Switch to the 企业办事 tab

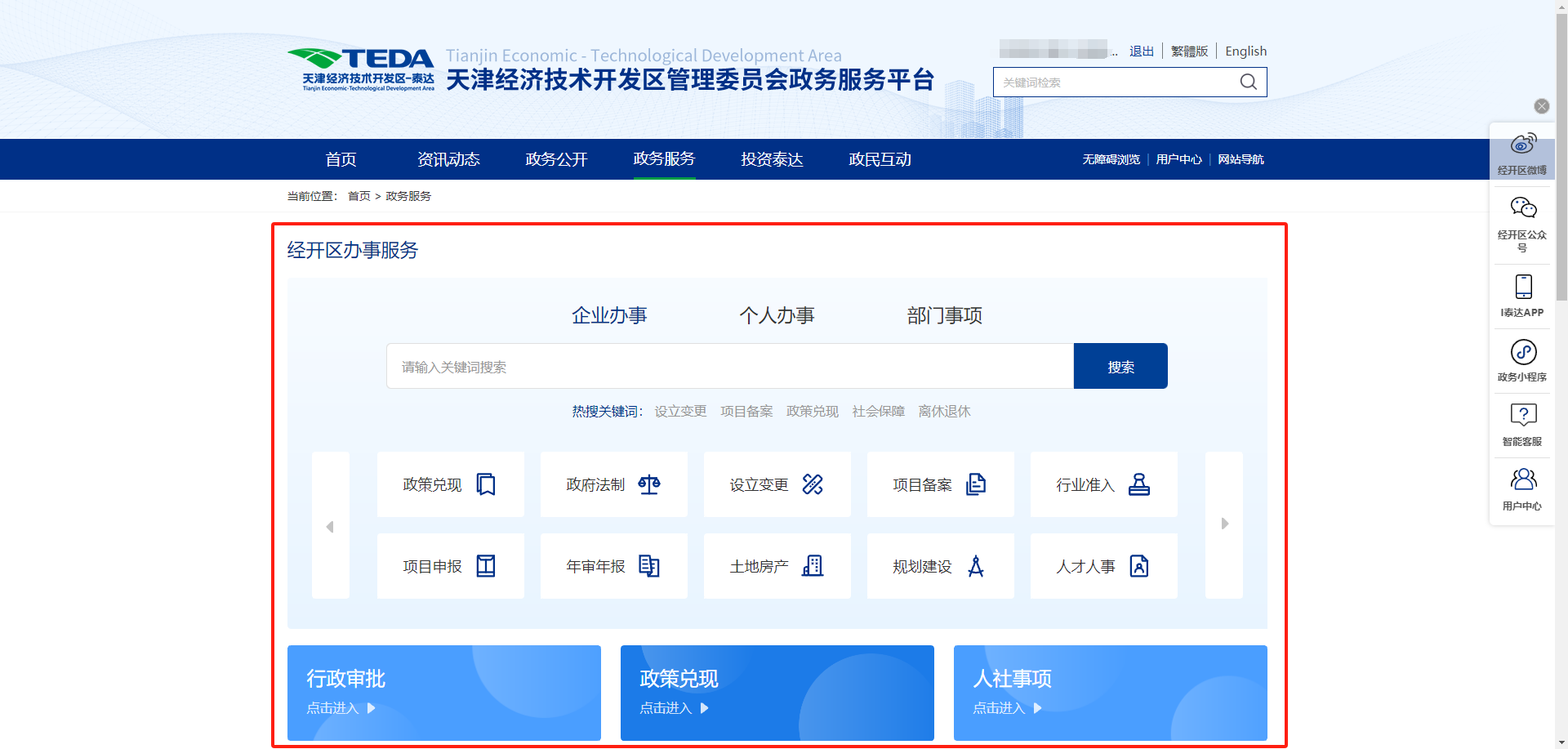(609, 315)
